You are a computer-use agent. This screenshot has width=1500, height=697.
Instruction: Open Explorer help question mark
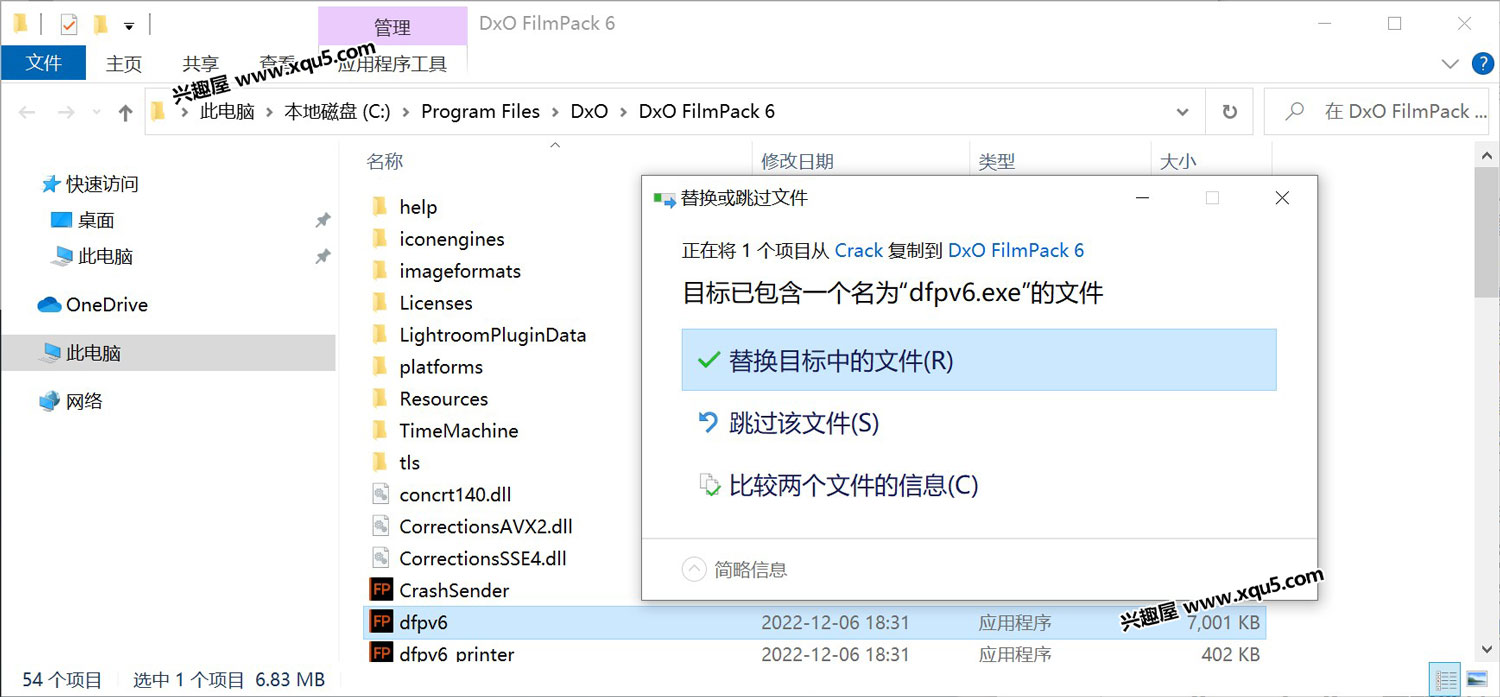(x=1483, y=64)
